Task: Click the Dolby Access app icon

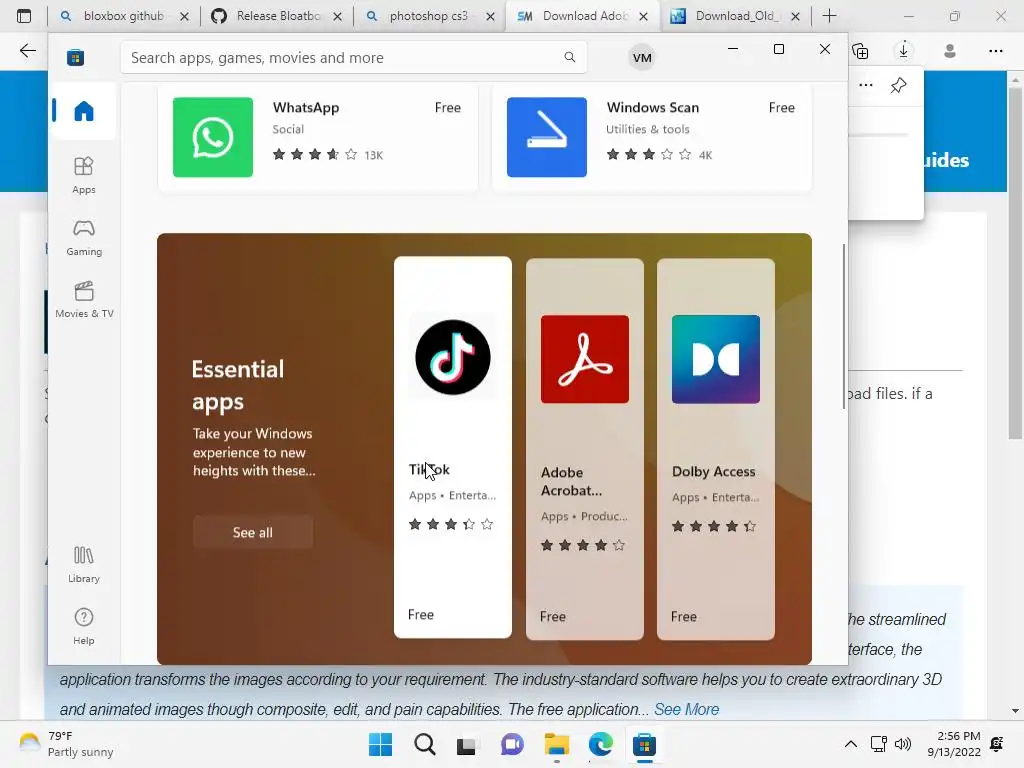Action: click(716, 359)
